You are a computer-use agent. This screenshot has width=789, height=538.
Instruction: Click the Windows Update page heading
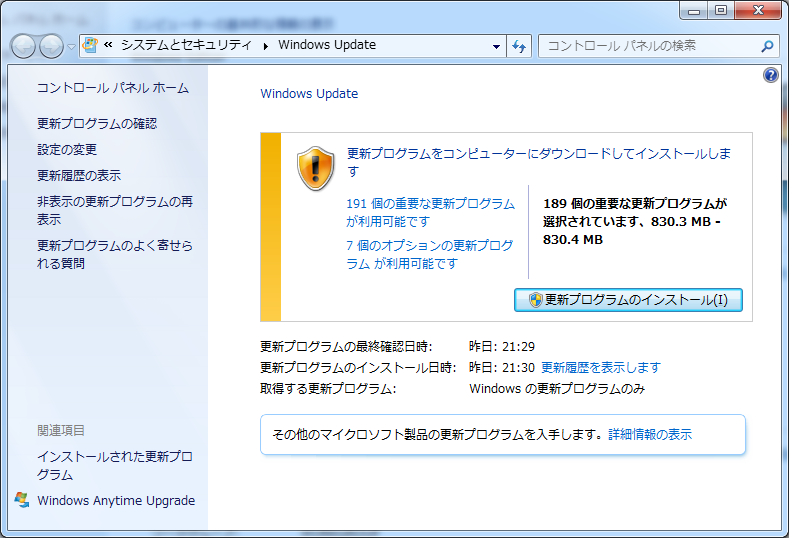click(309, 94)
